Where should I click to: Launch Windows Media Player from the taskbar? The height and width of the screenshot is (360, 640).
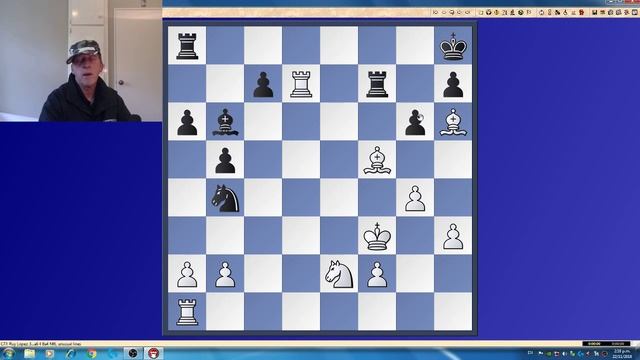(x=50, y=353)
